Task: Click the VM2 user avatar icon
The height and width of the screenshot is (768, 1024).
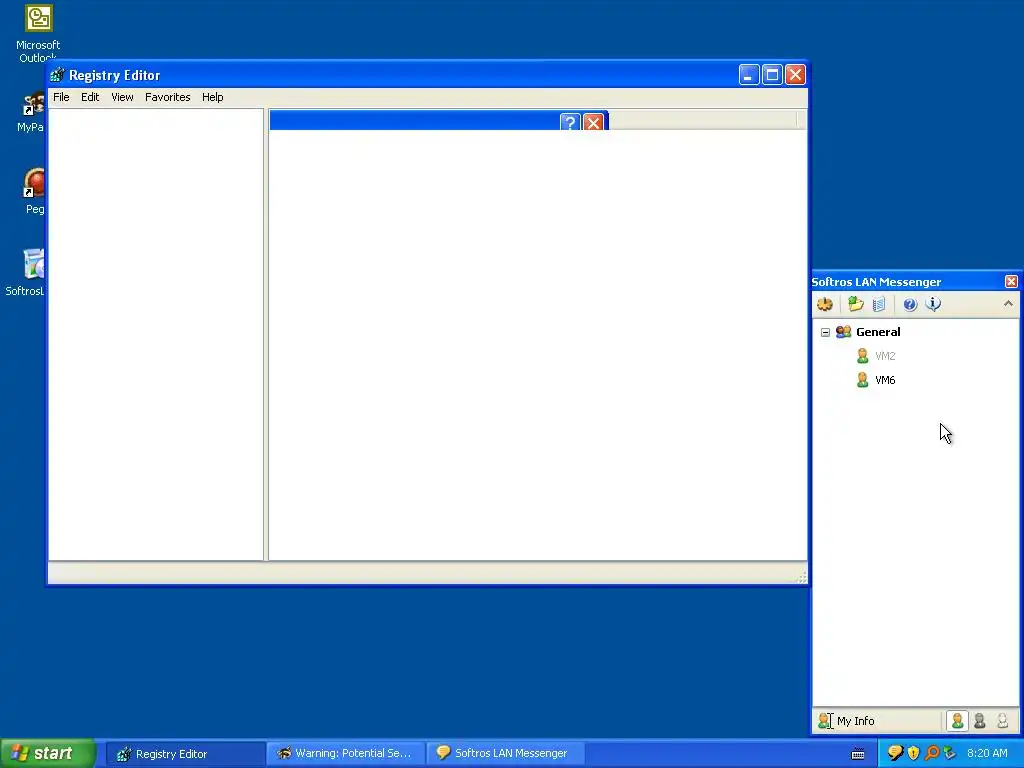Action: (863, 355)
